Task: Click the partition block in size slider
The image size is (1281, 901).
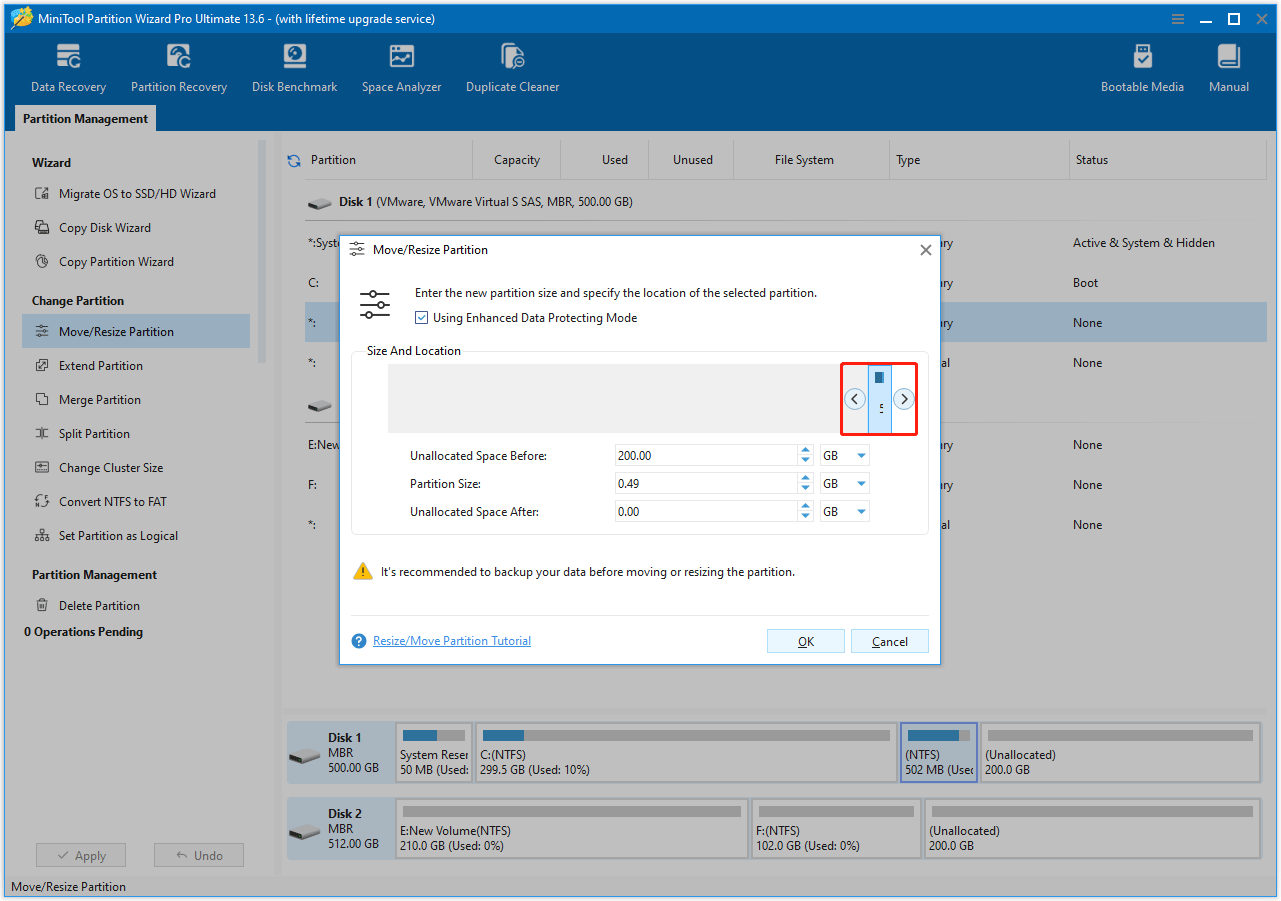Action: coord(879,399)
